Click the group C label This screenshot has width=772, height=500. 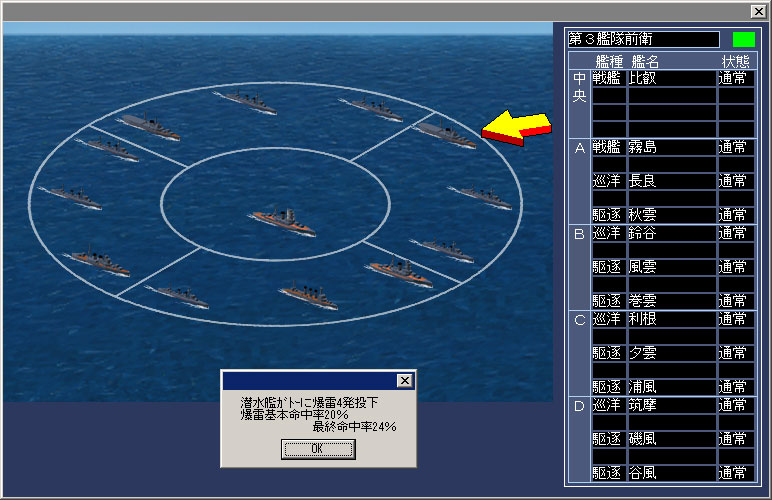click(579, 320)
